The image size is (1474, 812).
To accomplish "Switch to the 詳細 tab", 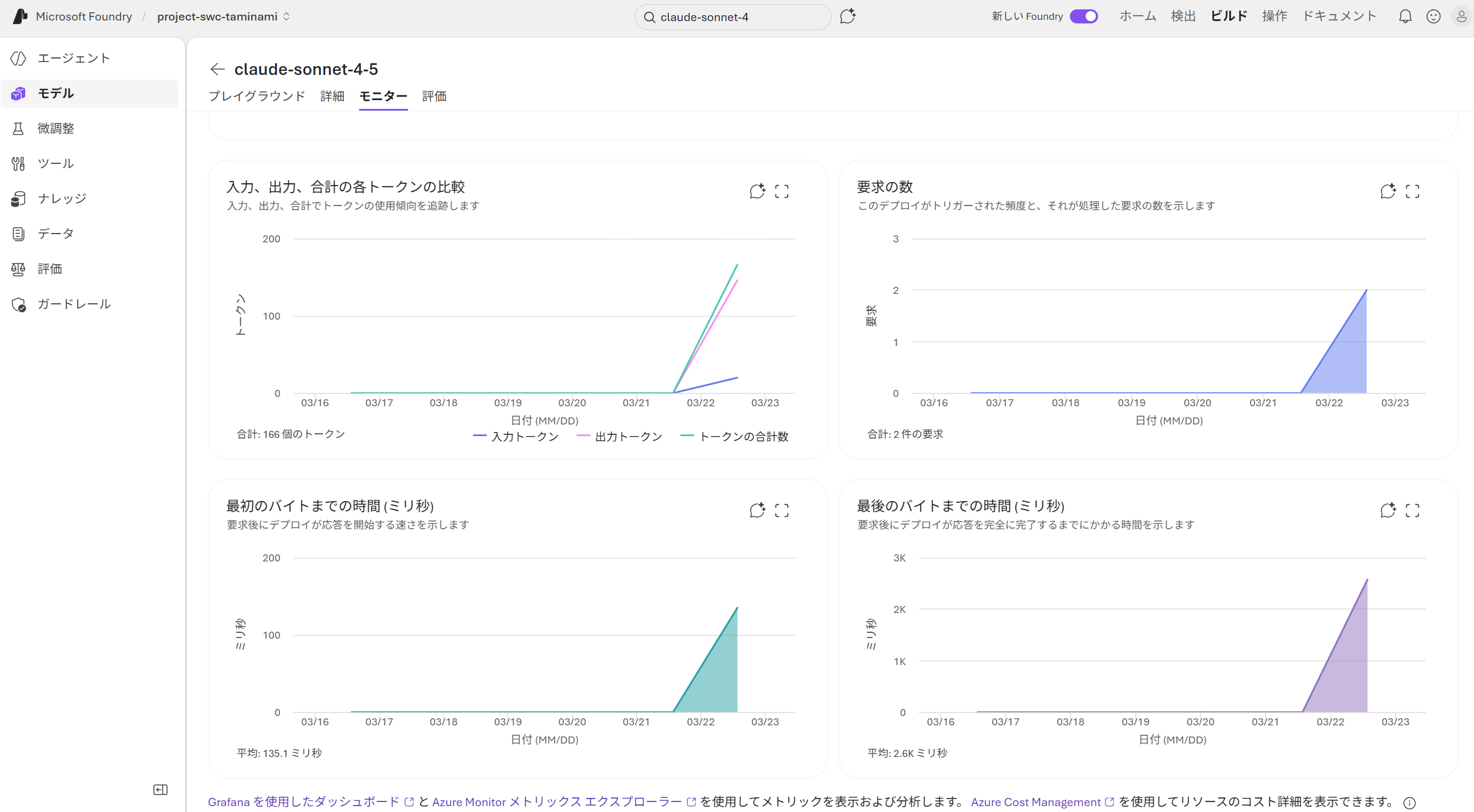I will click(x=332, y=96).
